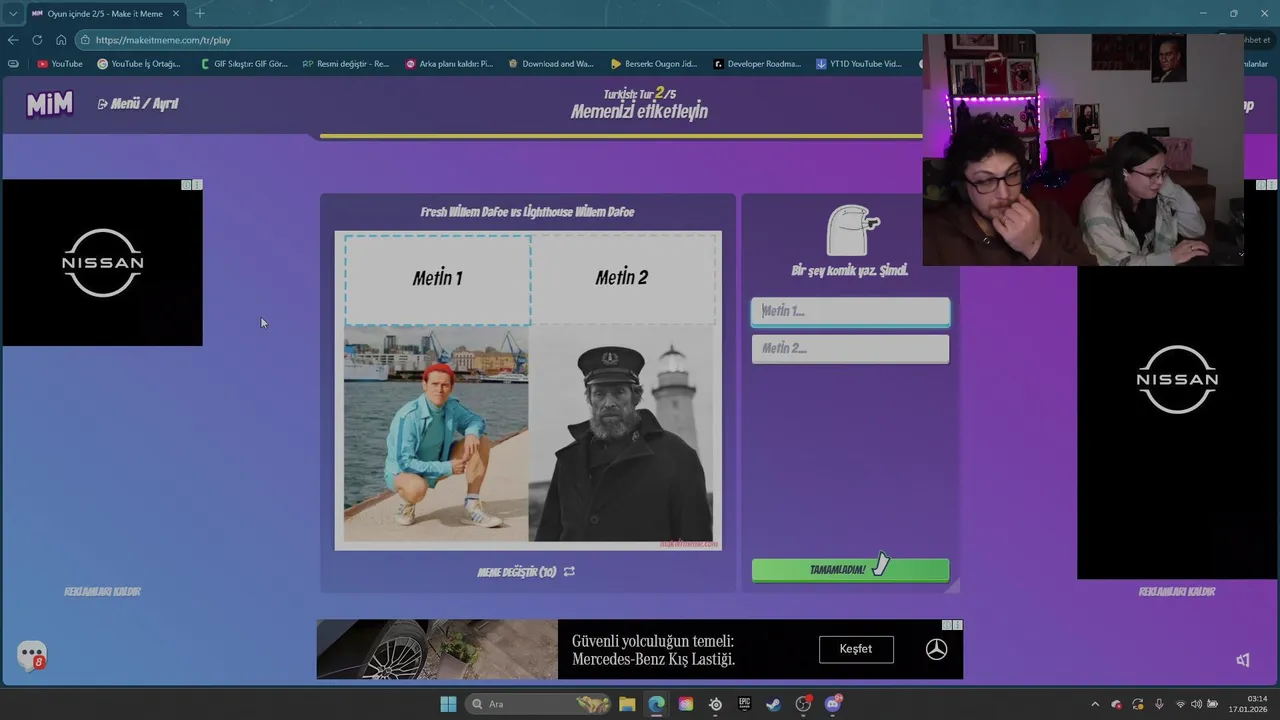Open Download and Wa... bookmark

point(551,64)
